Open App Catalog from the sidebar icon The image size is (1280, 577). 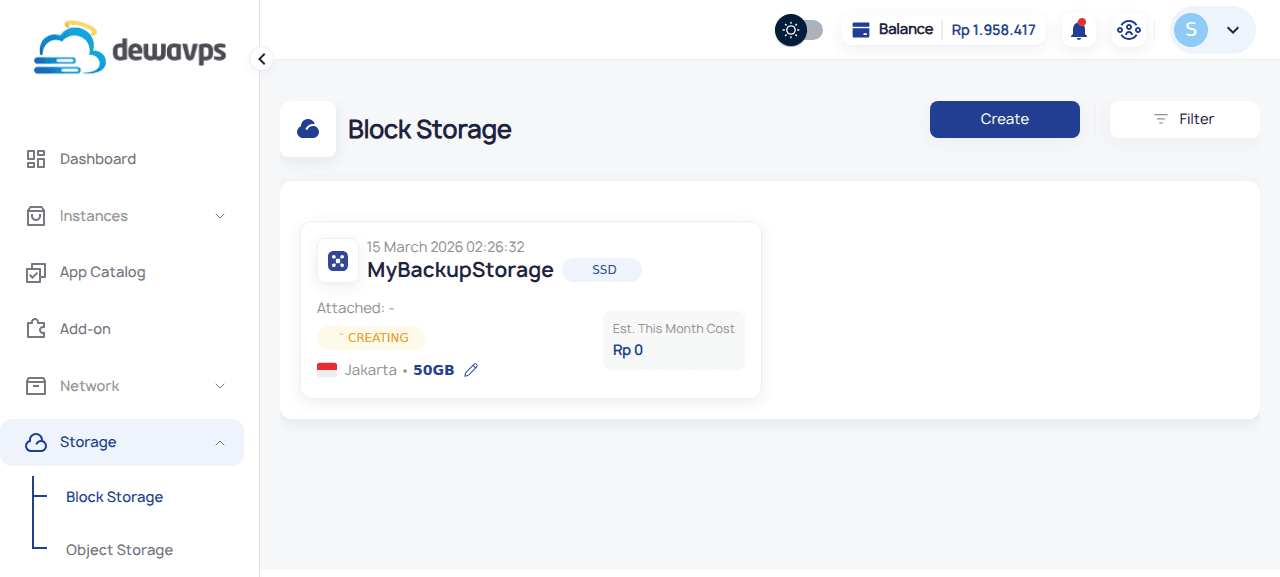36,272
